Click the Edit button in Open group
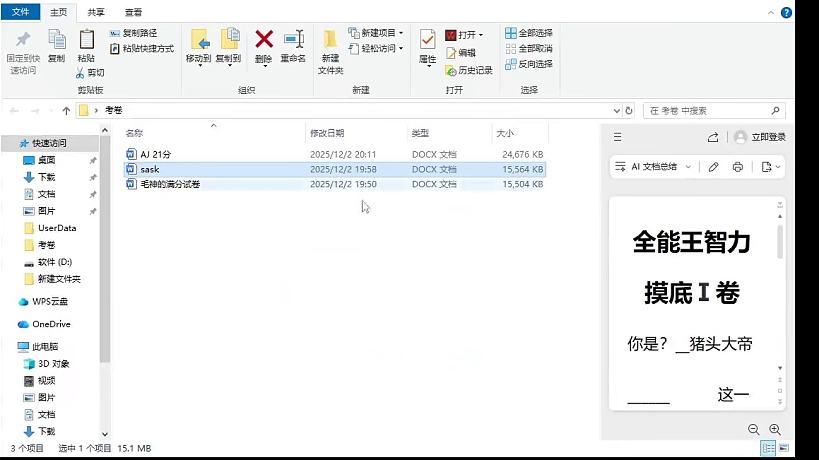The image size is (819, 460). tap(461, 53)
